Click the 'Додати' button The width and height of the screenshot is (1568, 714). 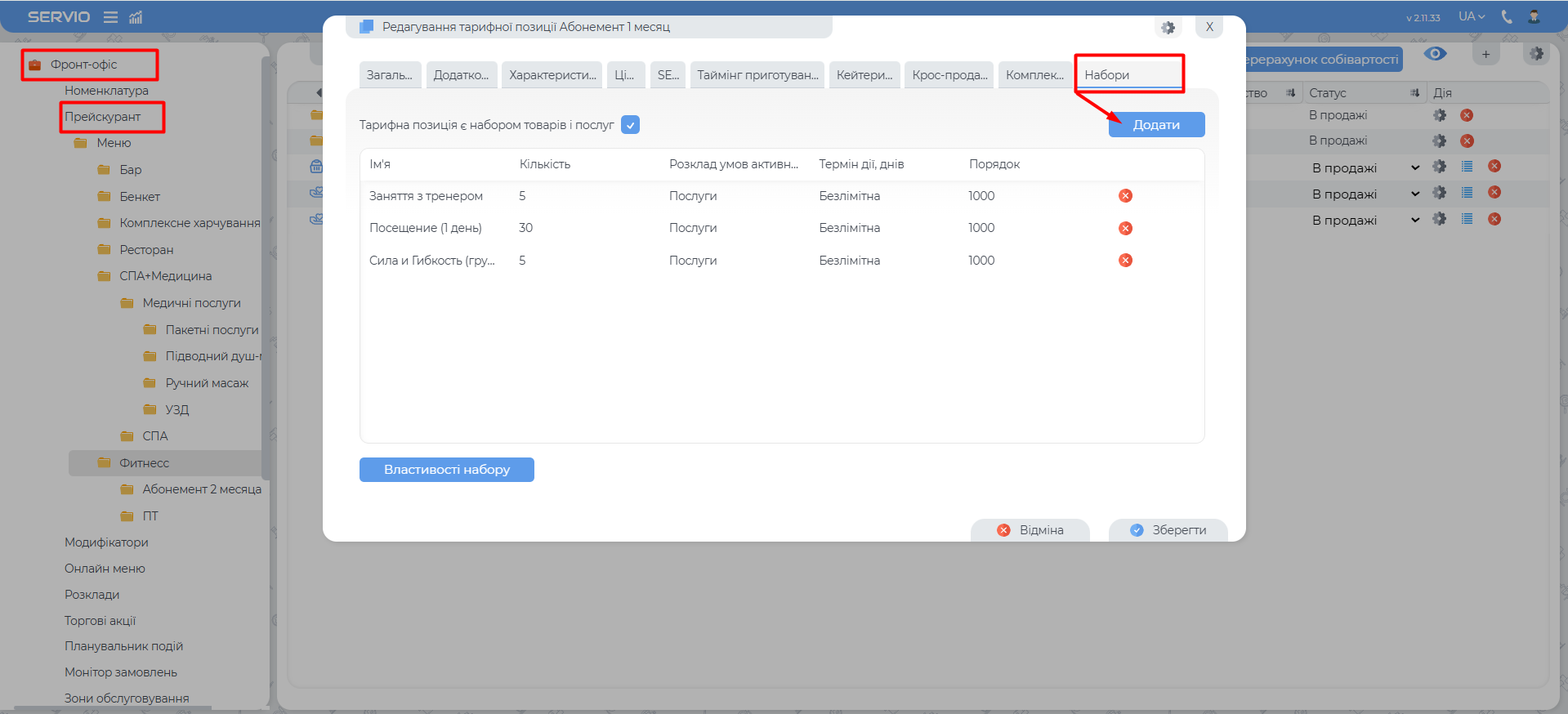coord(1156,125)
